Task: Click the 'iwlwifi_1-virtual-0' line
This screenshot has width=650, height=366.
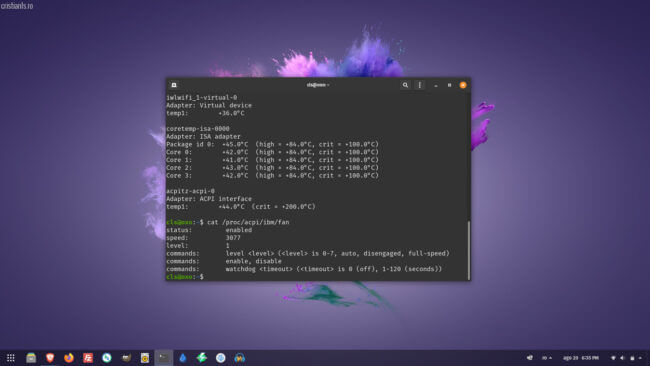Action: point(201,97)
